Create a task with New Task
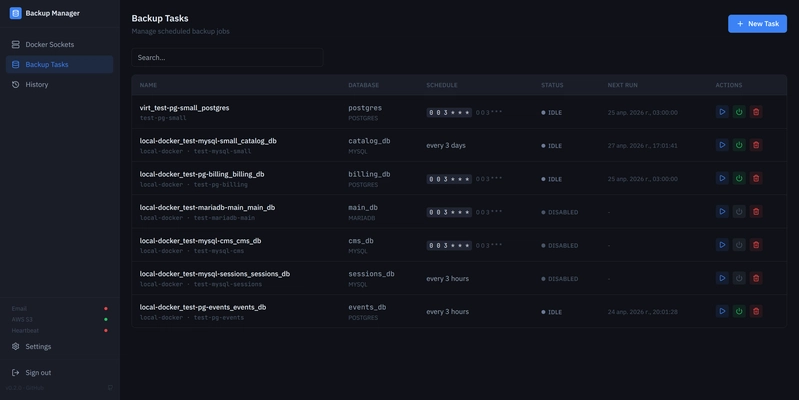 [x=757, y=23]
